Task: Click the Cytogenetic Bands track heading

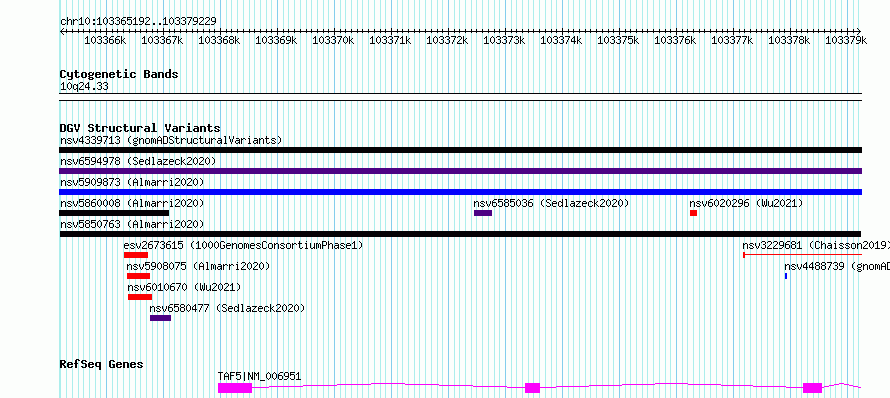Action: (119, 74)
